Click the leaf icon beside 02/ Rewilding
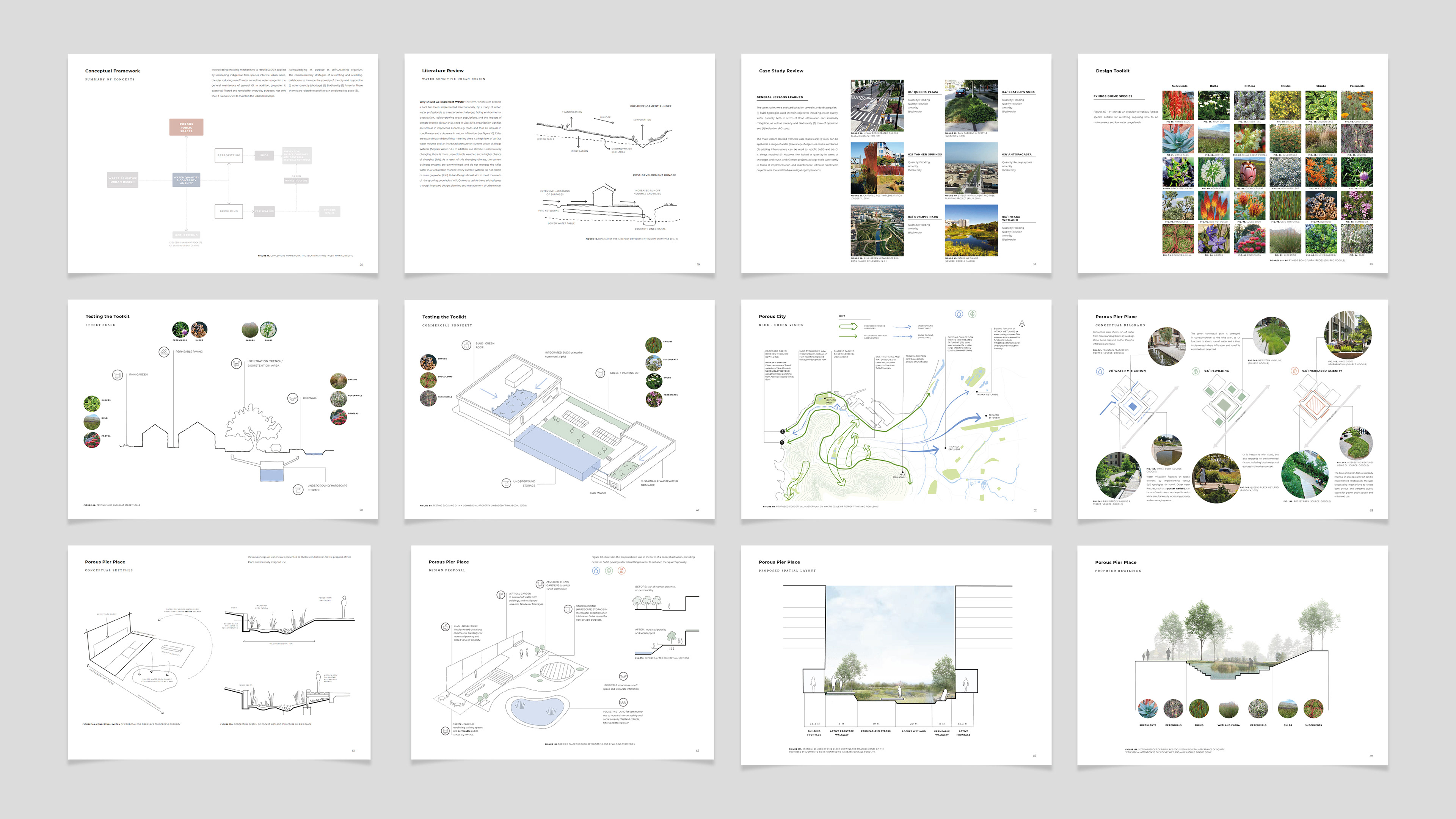Image resolution: width=1456 pixels, height=819 pixels. [x=1196, y=371]
